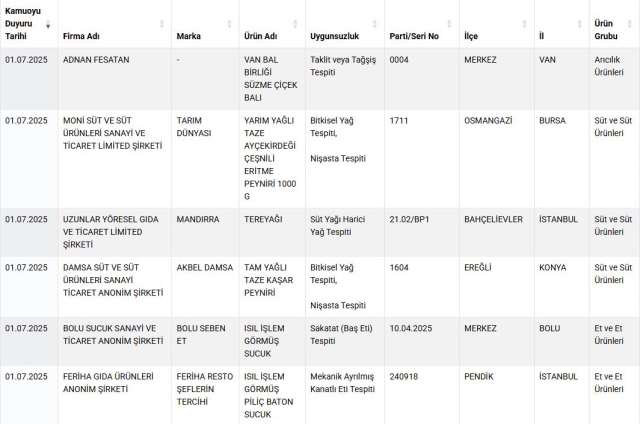Click the TARIM DÜNYASI brand cell
The width and height of the screenshot is (640, 424).
click(x=193, y=127)
